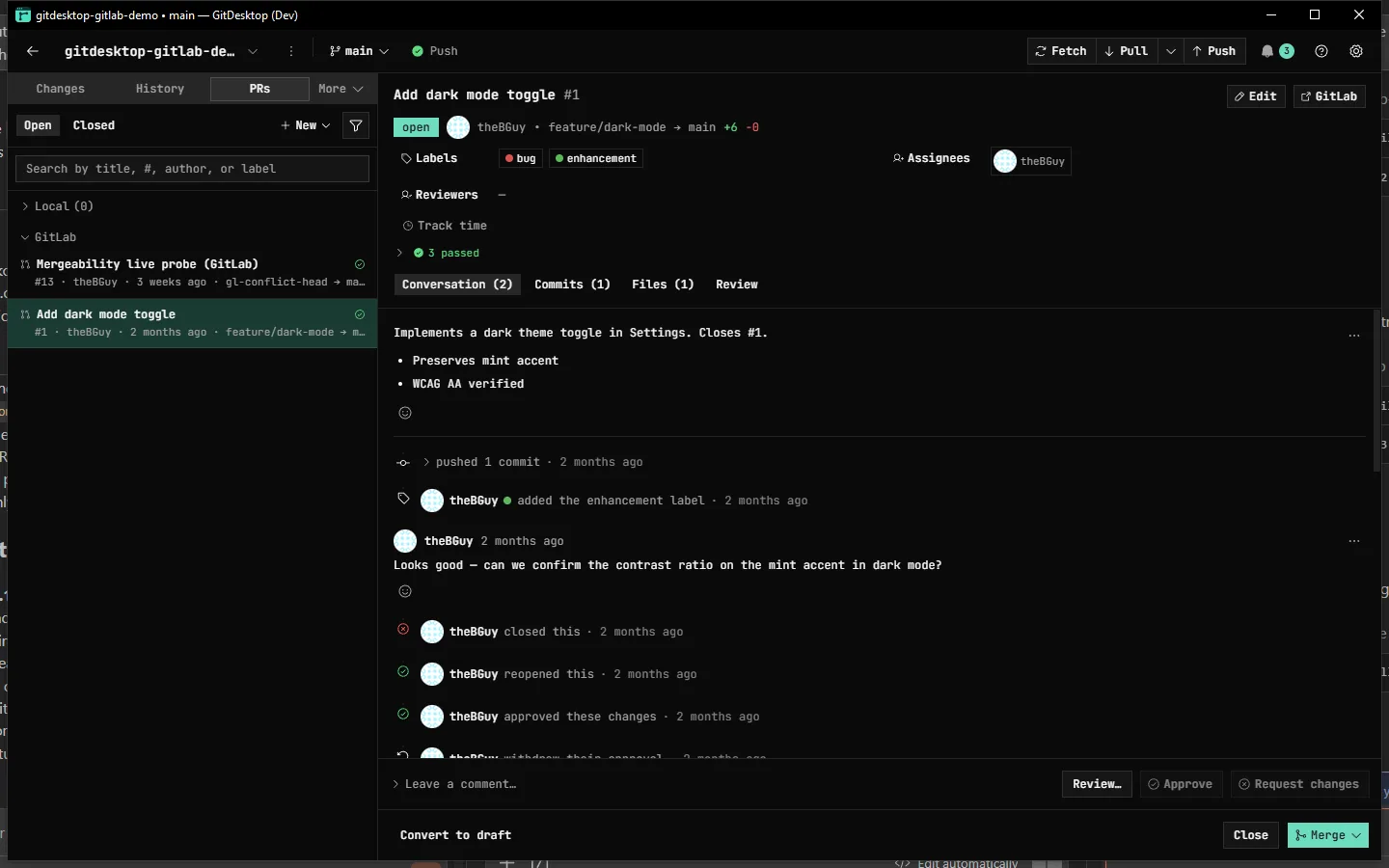Open description more-options ellipsis
1389x868 pixels.
(x=1354, y=336)
